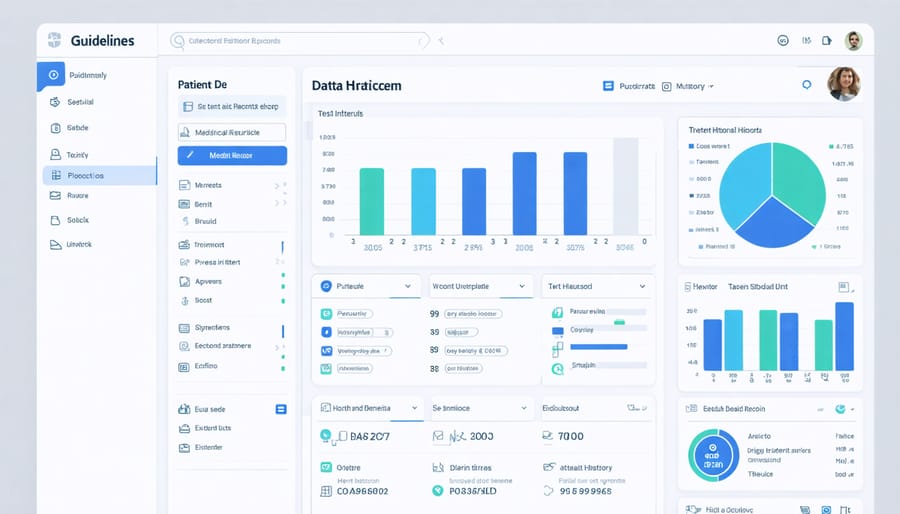Expand the Mamerts row arrow in patient panel
Viewport: 900px width, 514px height.
[277, 186]
